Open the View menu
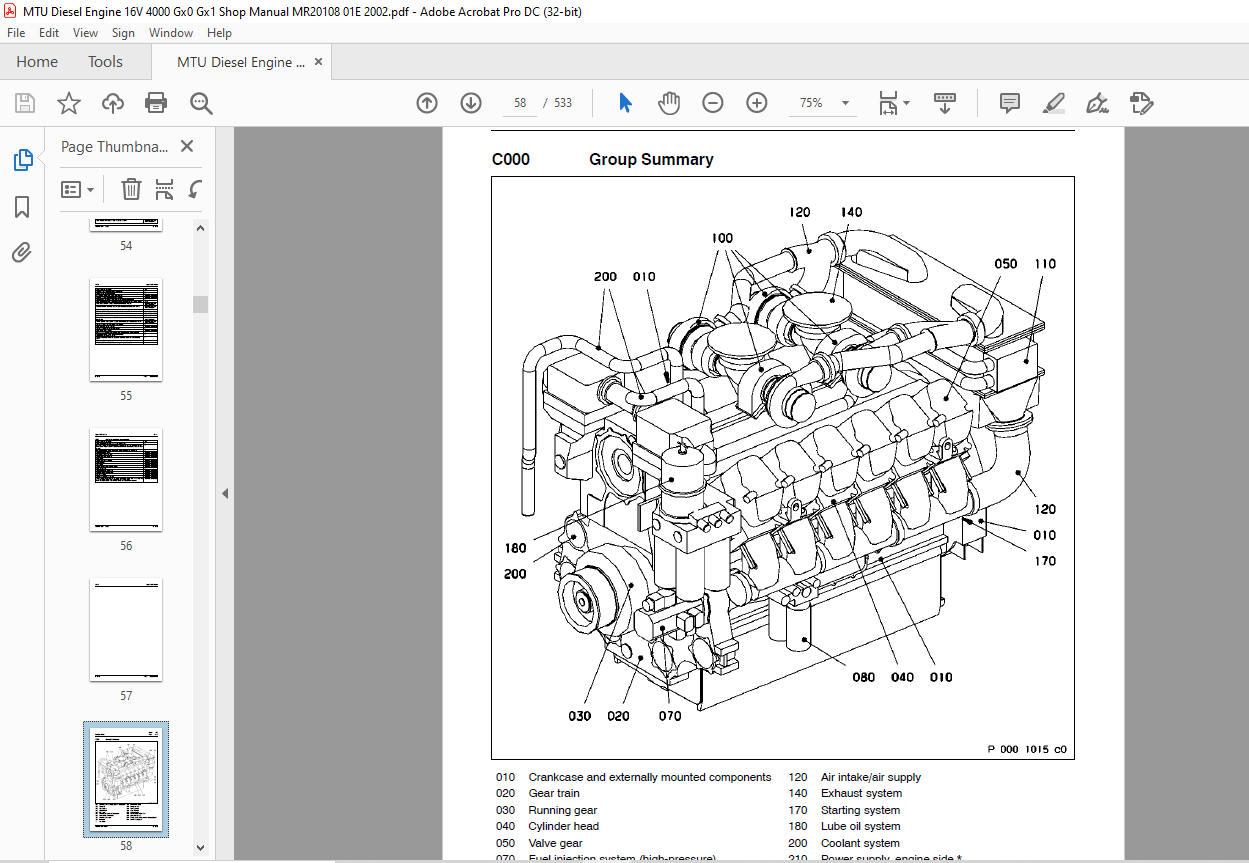Screen dimensions: 1249x863 86,33
